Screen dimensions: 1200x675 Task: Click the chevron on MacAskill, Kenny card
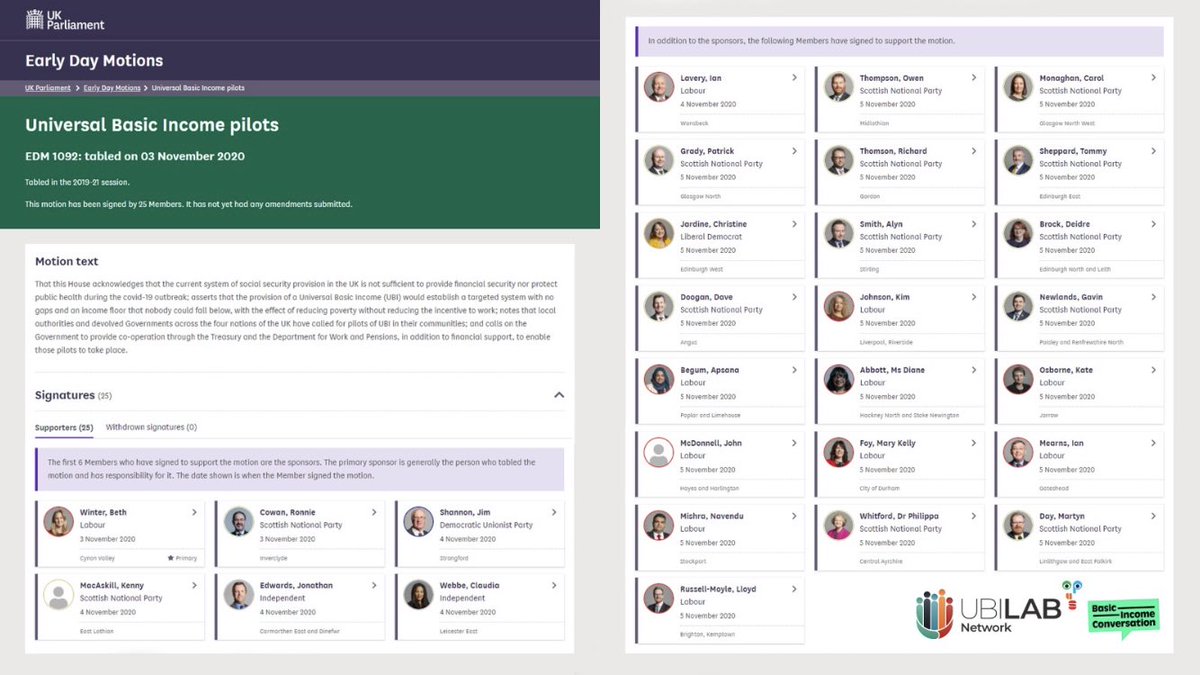tap(194, 585)
